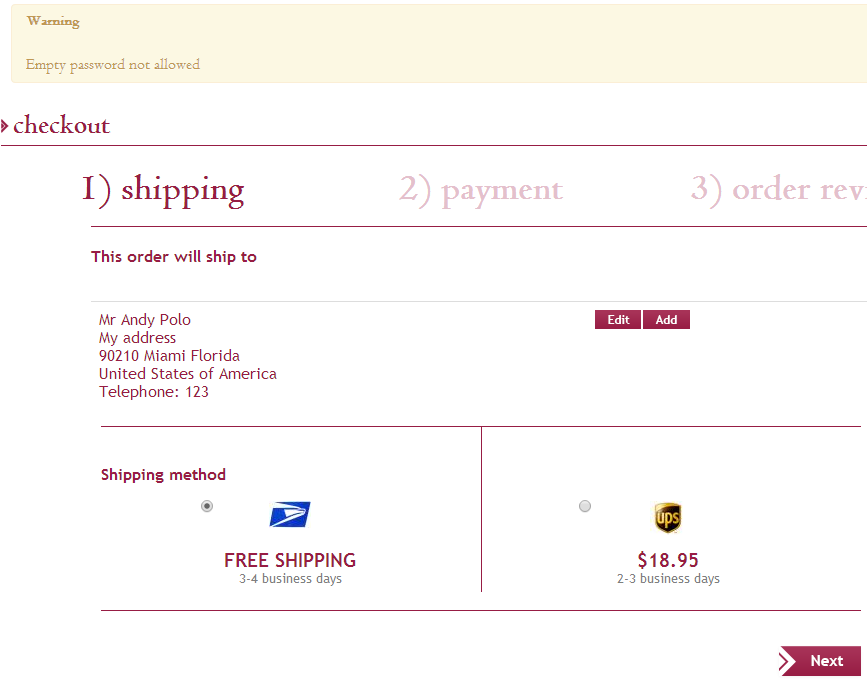Viewport: 867px width, 682px height.
Task: Click the $18.95 shipping price
Action: pos(668,560)
